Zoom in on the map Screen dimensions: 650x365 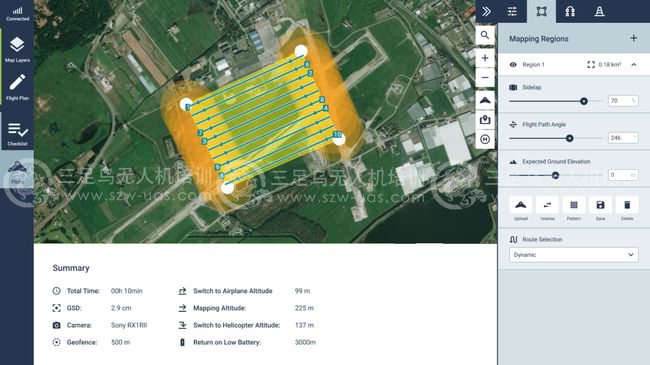pos(485,58)
